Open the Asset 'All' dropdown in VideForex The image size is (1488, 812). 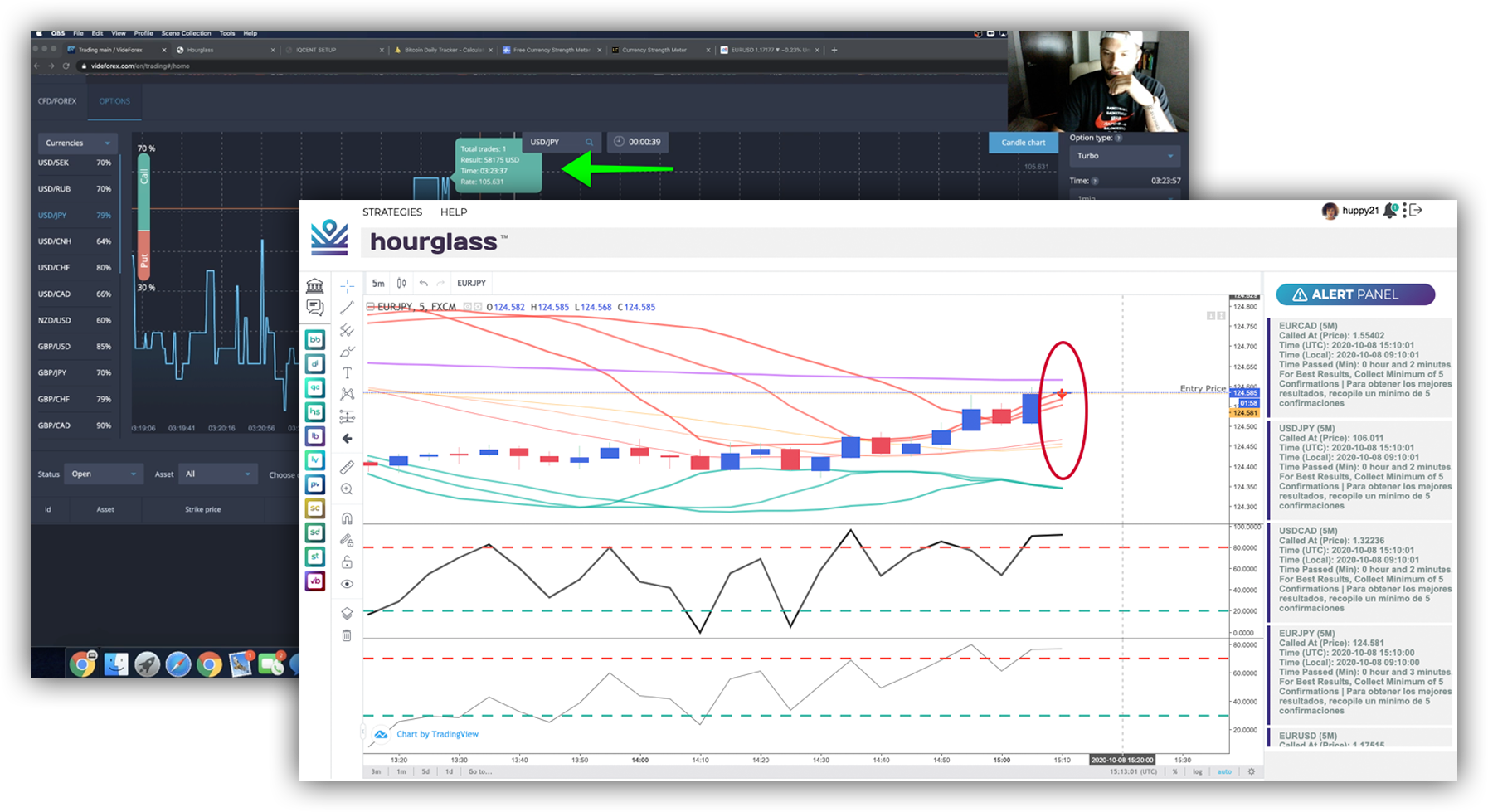[216, 474]
